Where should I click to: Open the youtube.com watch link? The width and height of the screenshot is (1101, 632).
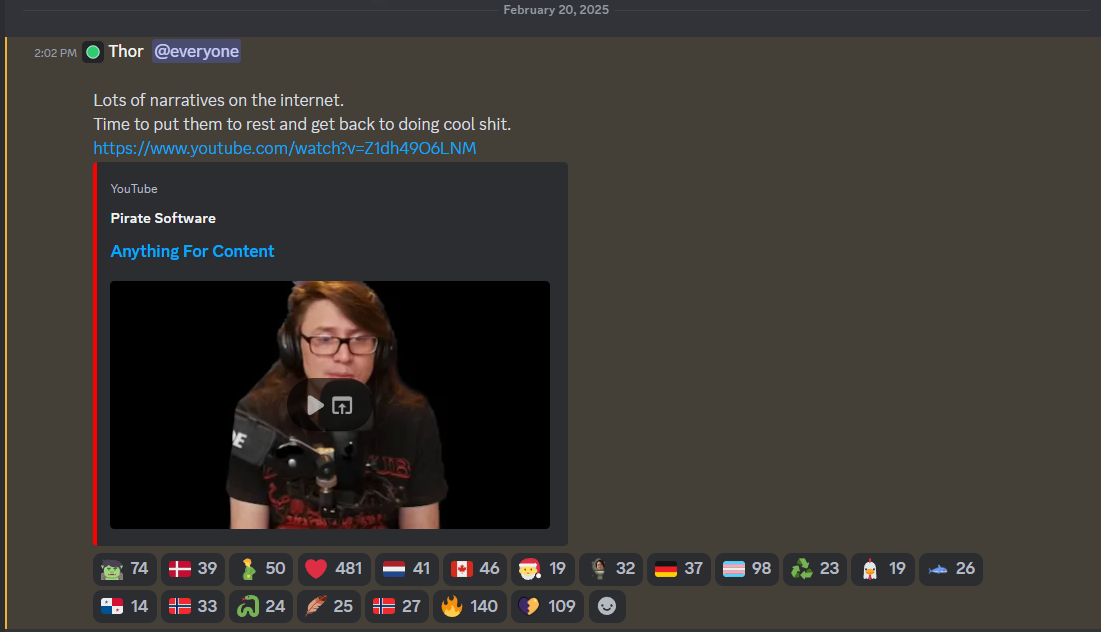click(284, 148)
